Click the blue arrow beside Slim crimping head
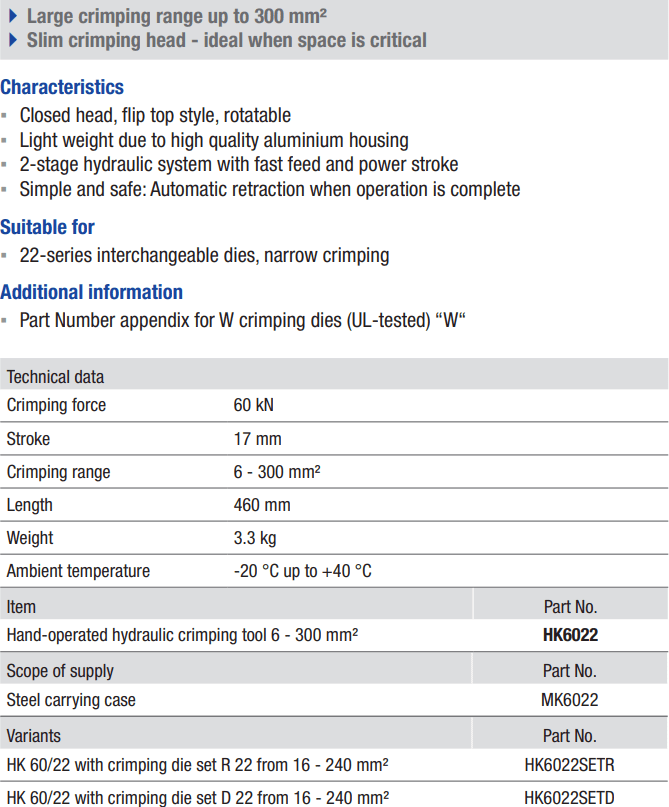The height and width of the screenshot is (807, 669). coord(12,41)
